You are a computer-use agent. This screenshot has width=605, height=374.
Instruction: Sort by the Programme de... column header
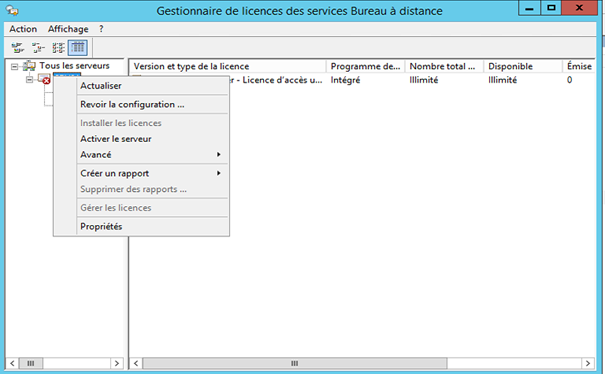(365, 66)
